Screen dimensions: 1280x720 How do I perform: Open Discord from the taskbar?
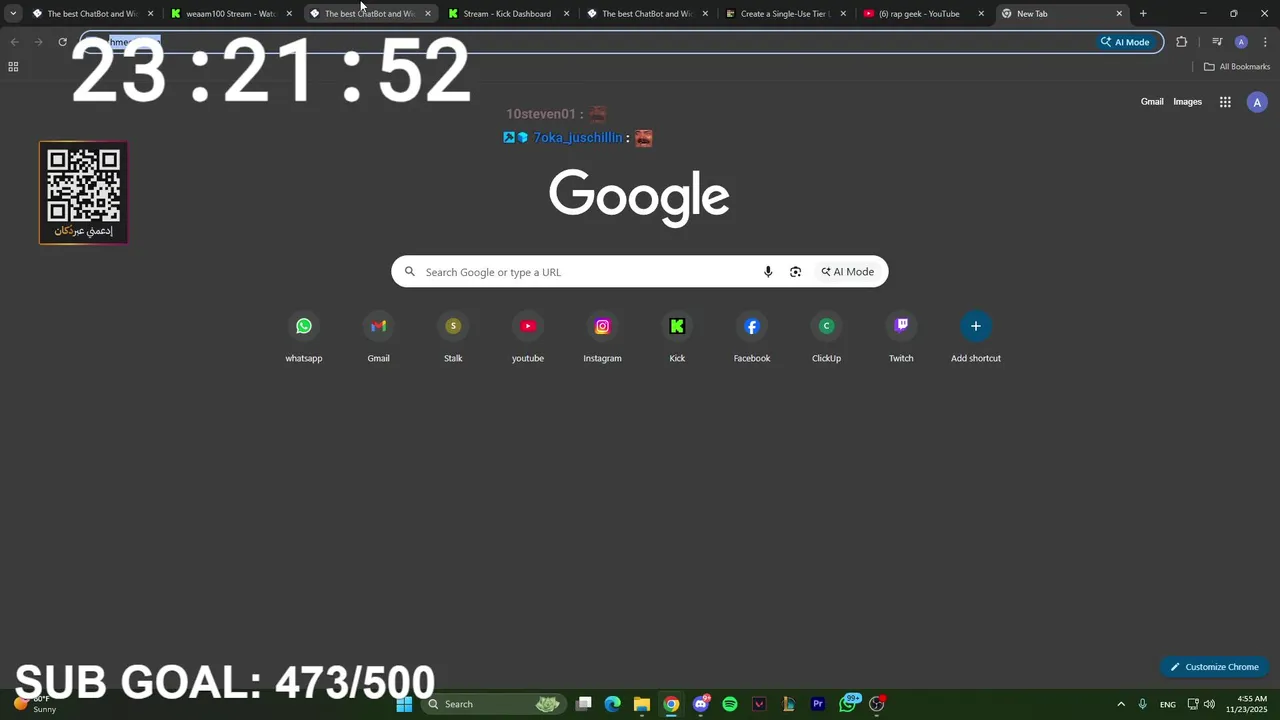click(x=701, y=704)
